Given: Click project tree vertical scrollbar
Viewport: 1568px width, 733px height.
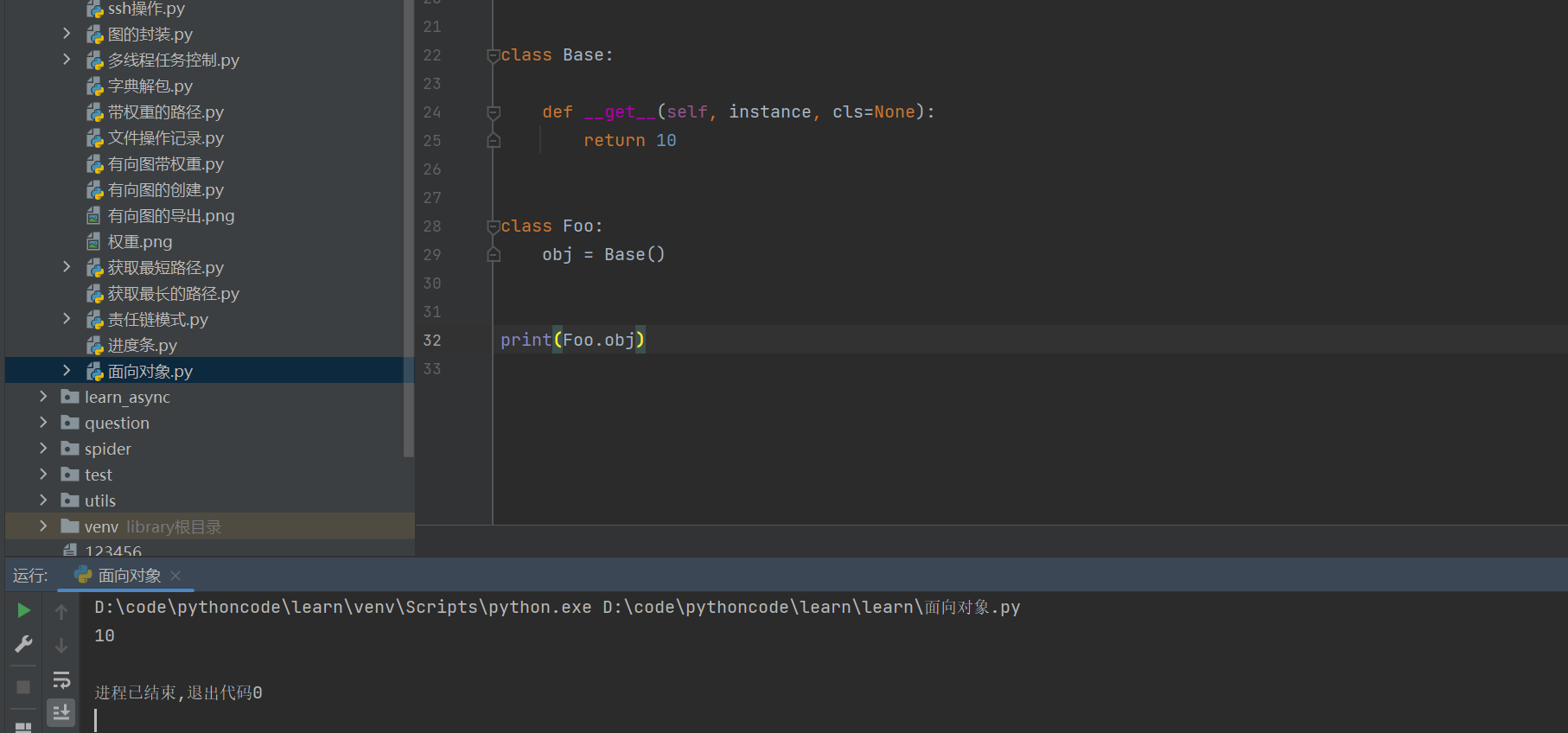Looking at the screenshot, I should pyautogui.click(x=409, y=228).
